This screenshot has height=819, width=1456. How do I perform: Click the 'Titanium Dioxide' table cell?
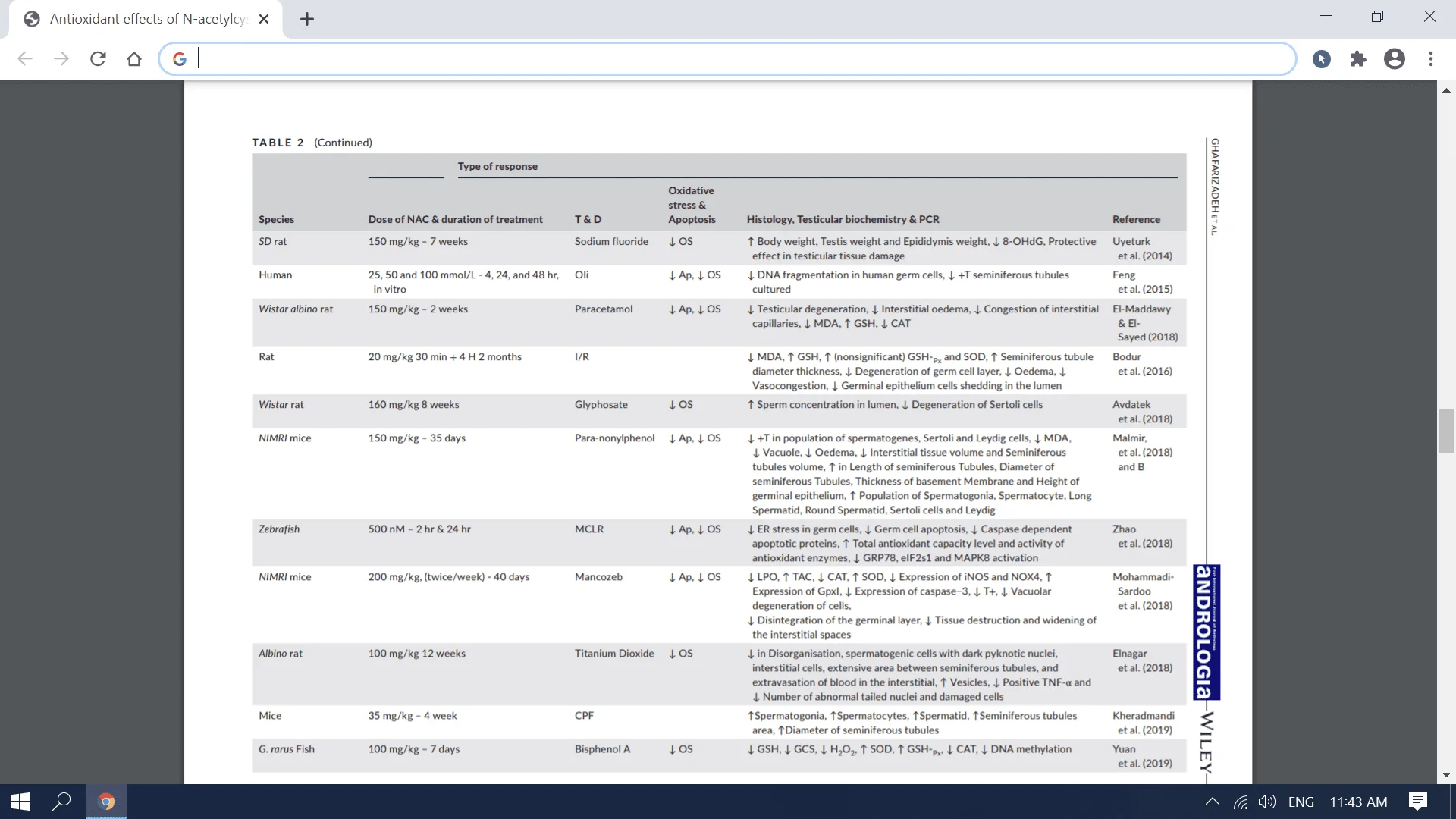[x=614, y=653]
